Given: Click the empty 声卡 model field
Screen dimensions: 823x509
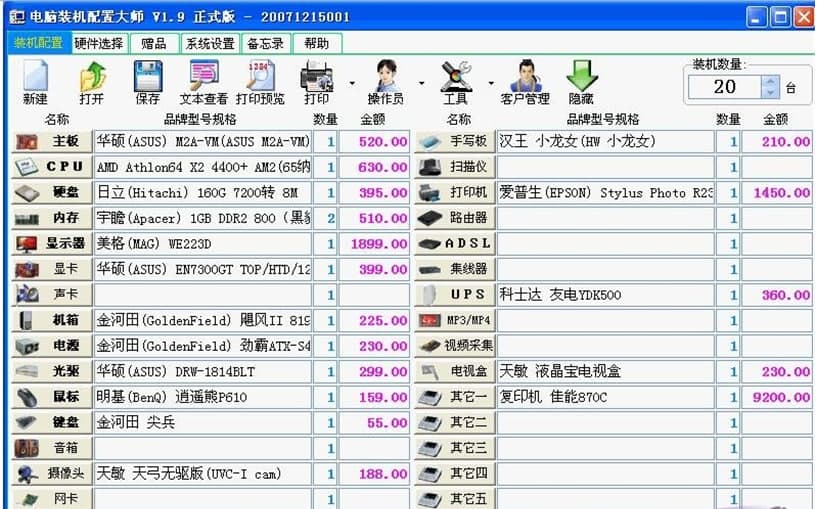Looking at the screenshot, I should point(203,295).
